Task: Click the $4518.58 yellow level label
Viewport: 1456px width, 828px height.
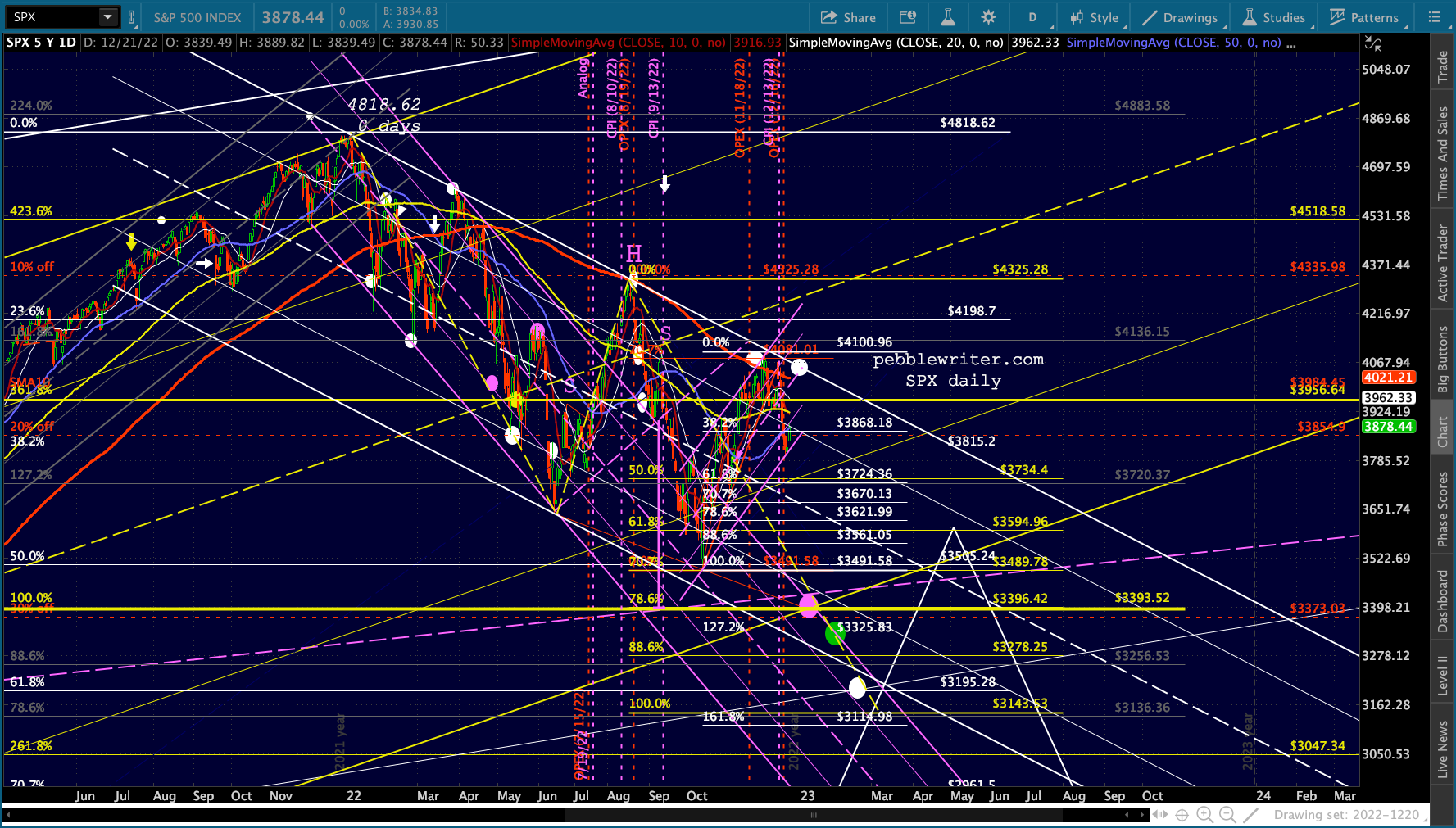Action: [1318, 211]
